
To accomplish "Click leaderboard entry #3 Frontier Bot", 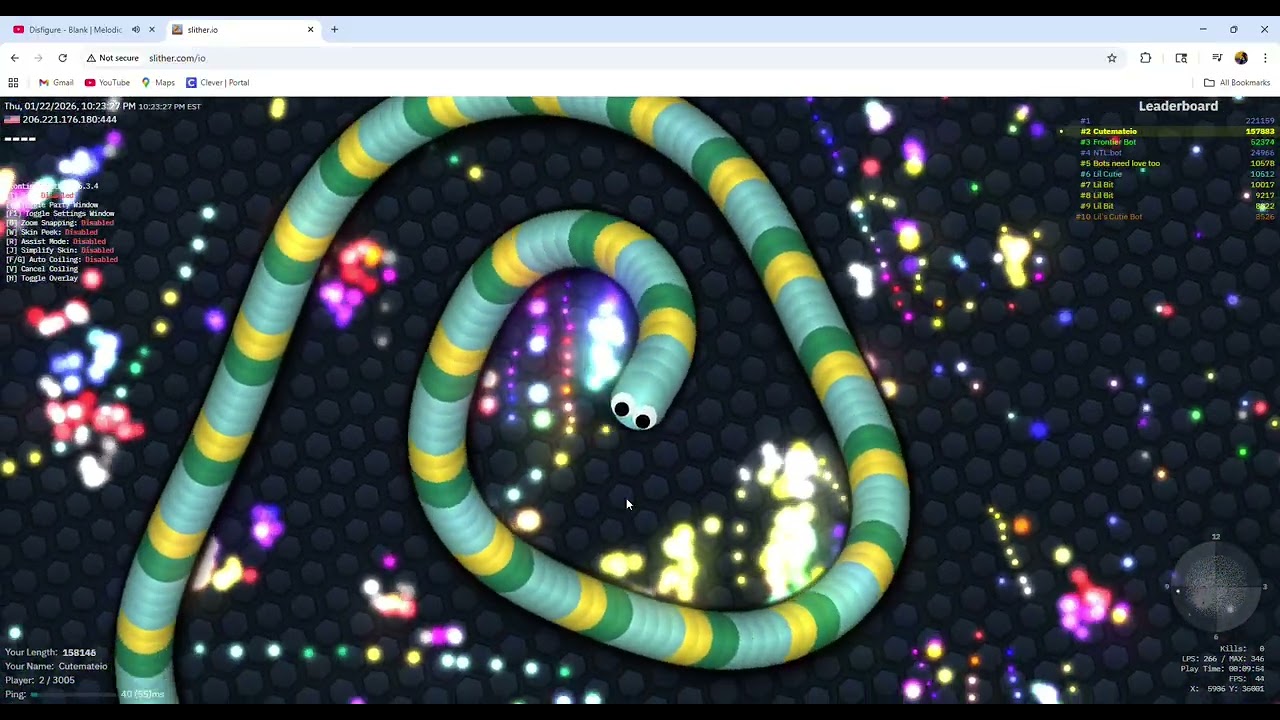I will click(1176, 142).
